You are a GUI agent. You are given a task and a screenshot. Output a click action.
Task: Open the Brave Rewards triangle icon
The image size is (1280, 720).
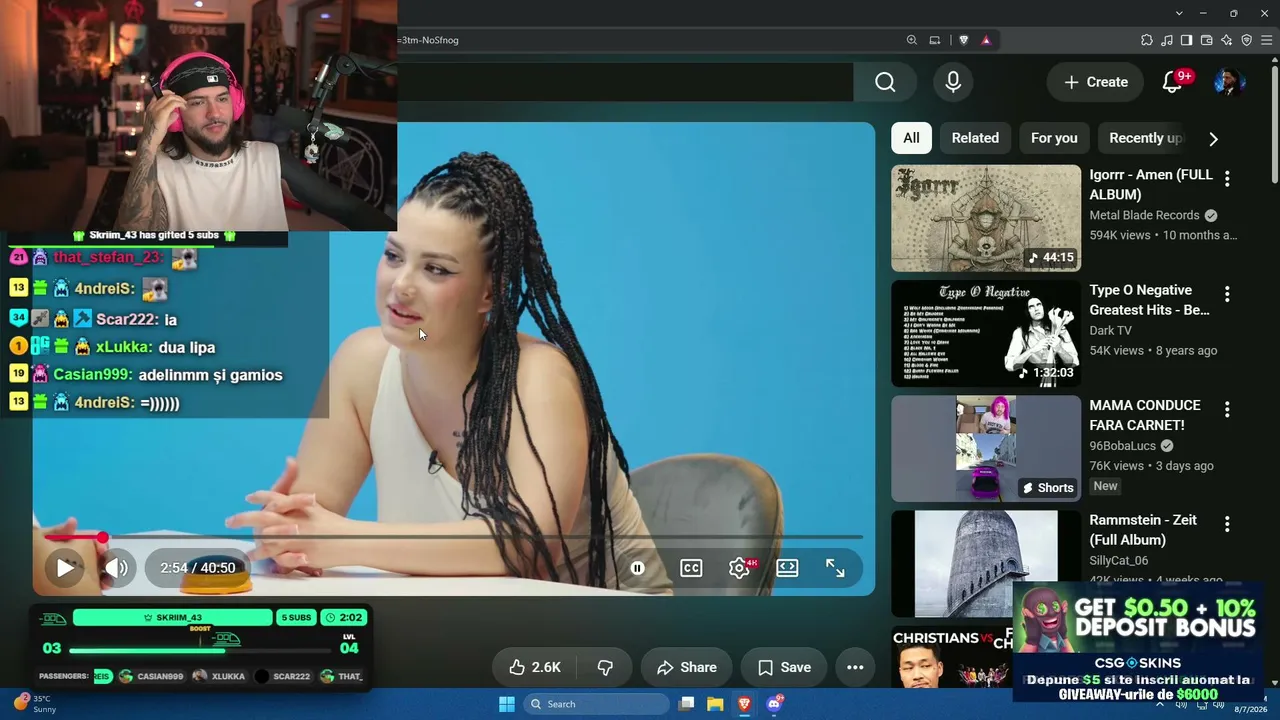986,40
